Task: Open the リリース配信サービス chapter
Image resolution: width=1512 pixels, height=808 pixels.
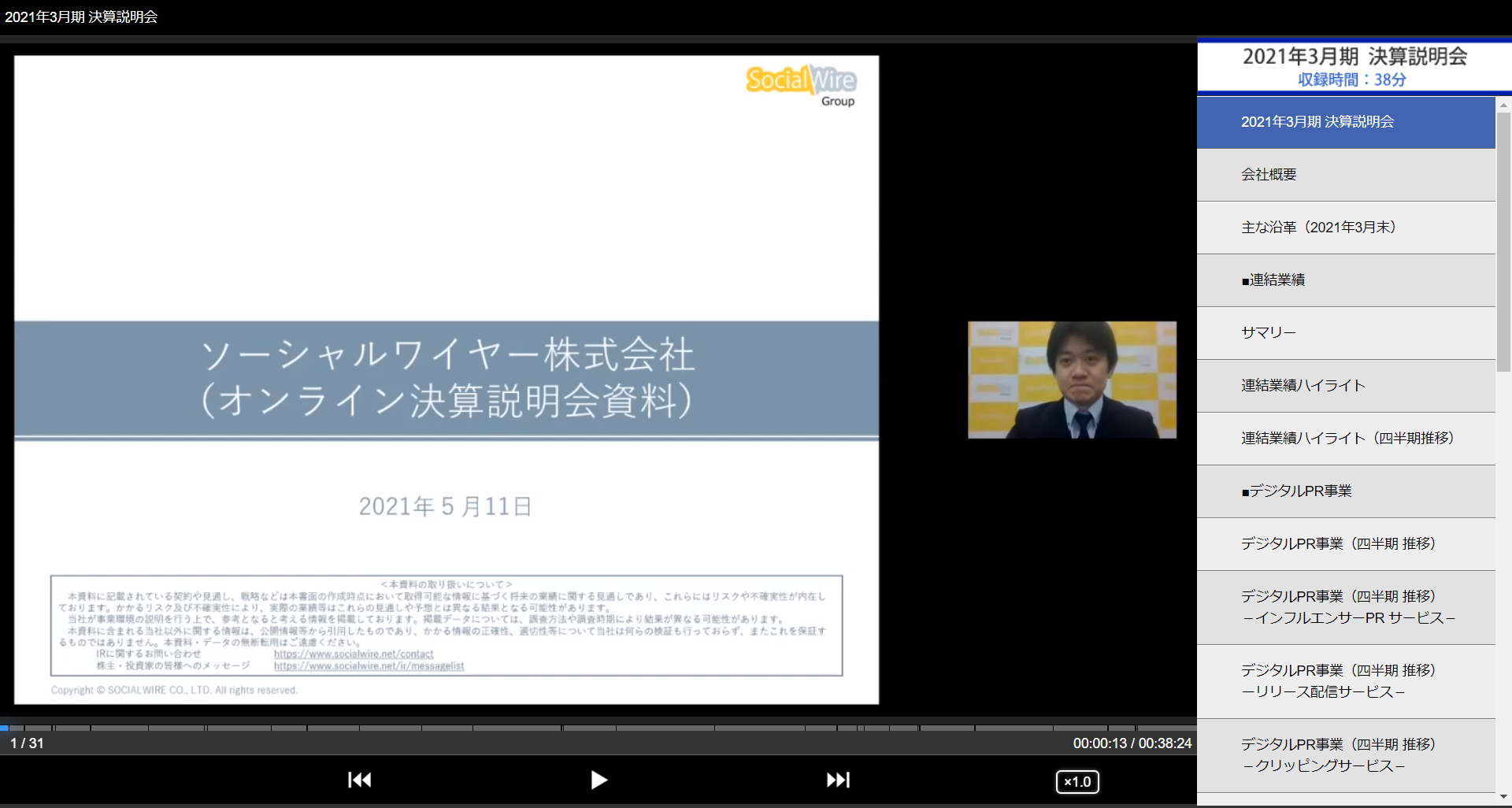Action: click(x=1346, y=681)
